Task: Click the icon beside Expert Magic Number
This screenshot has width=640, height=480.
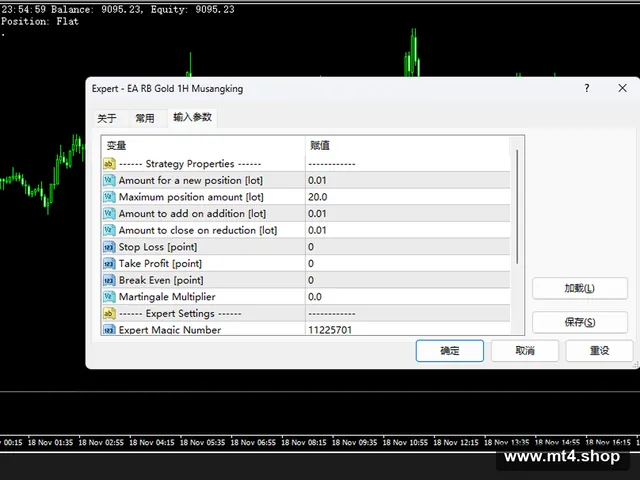Action: tap(109, 329)
